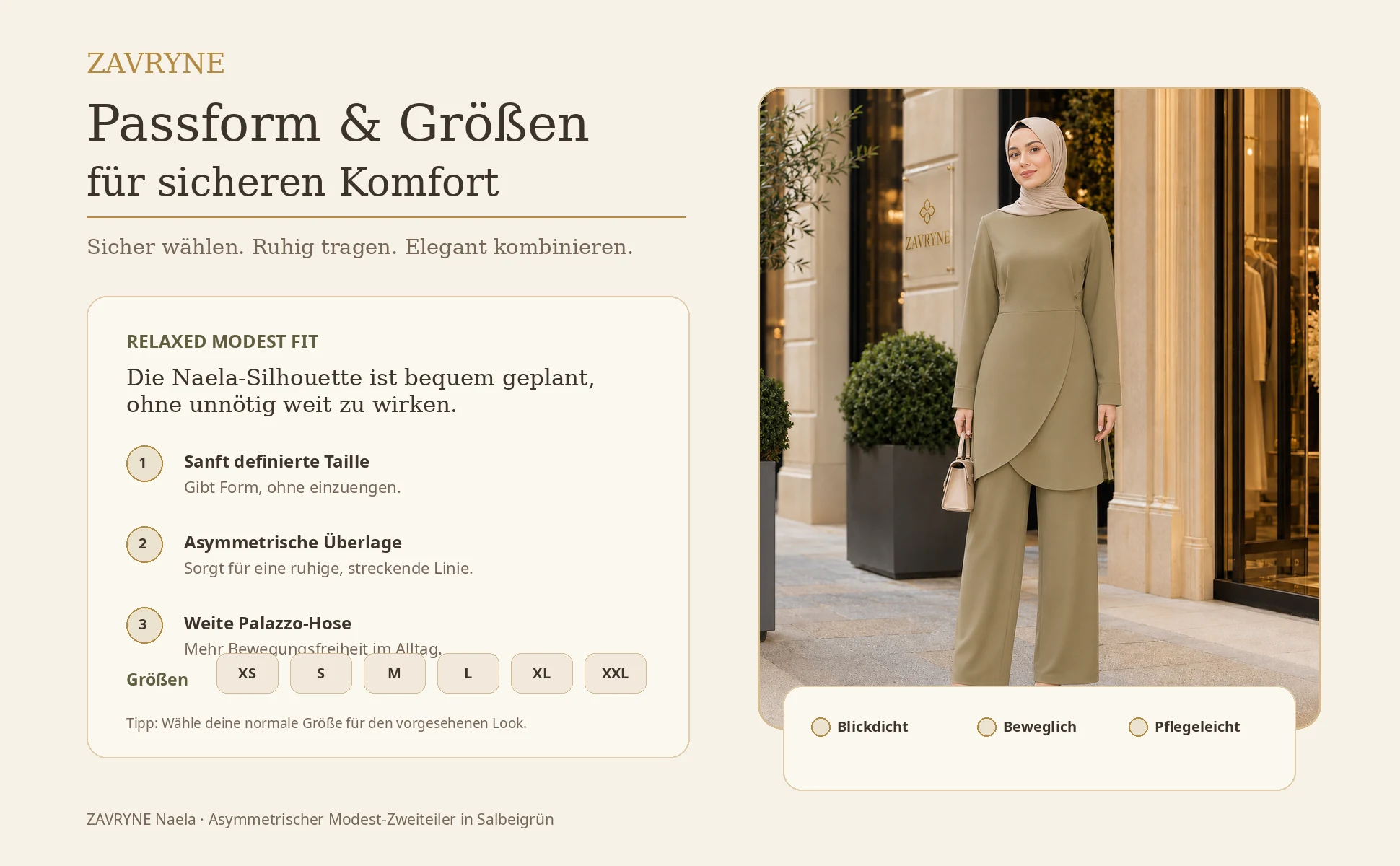
Task: Click footer 'ZAVRYNE Naela · Asymmetrischer Modest-Zweiteiler' caption
Action: point(320,820)
